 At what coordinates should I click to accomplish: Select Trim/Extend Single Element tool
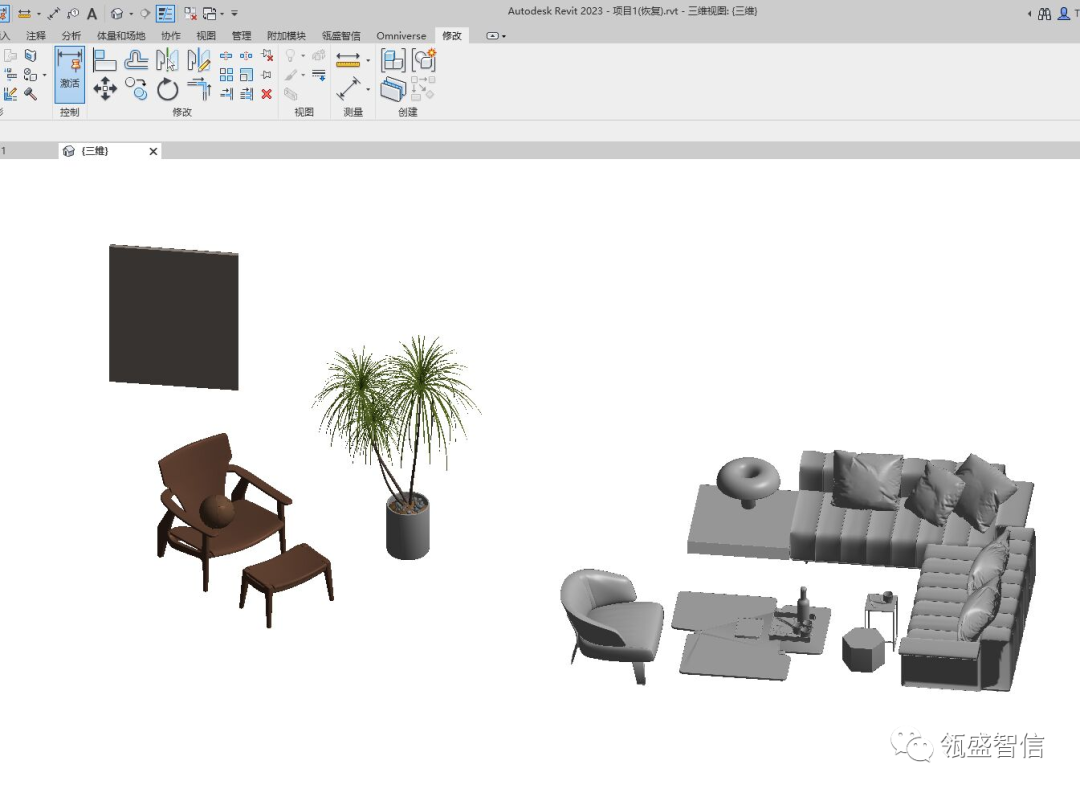[x=226, y=94]
